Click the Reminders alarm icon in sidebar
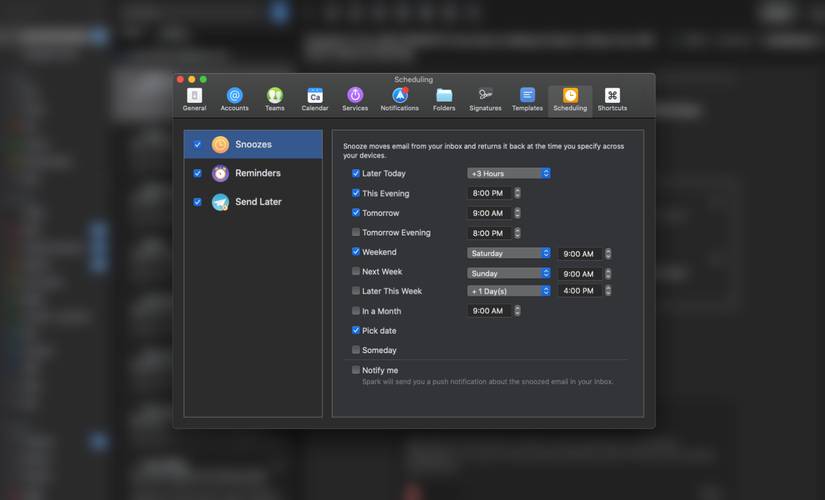 click(220, 173)
